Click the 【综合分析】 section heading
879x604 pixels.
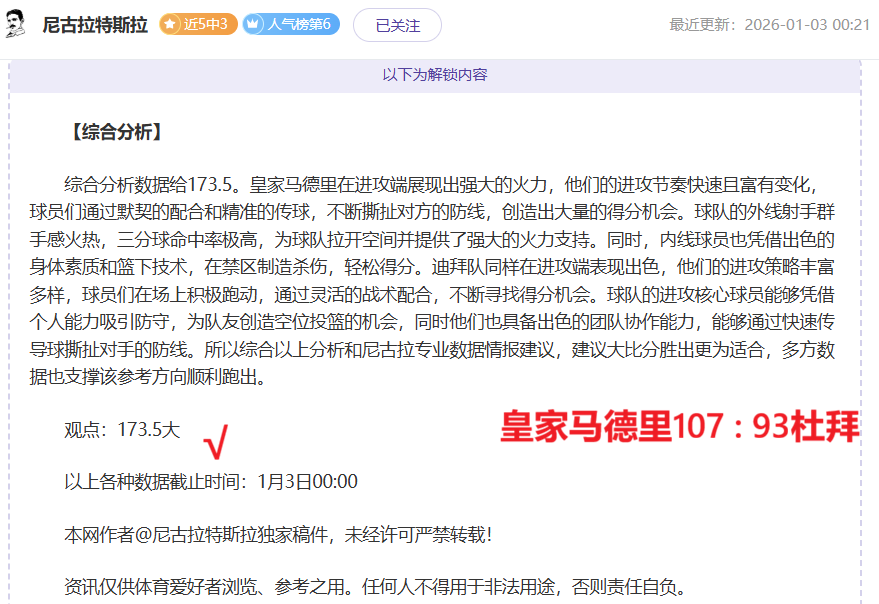click(x=114, y=132)
